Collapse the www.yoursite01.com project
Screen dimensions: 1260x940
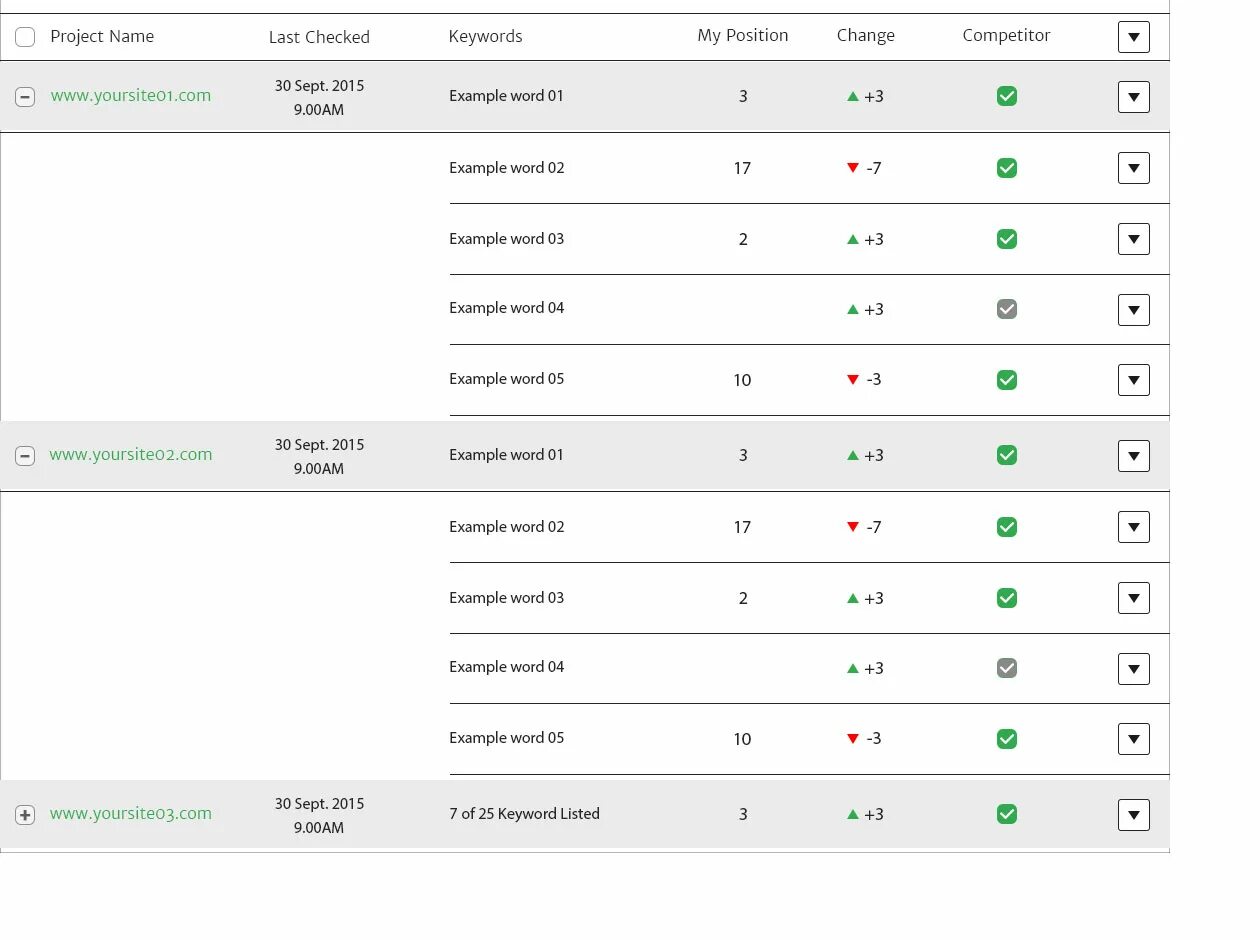[x=25, y=97]
